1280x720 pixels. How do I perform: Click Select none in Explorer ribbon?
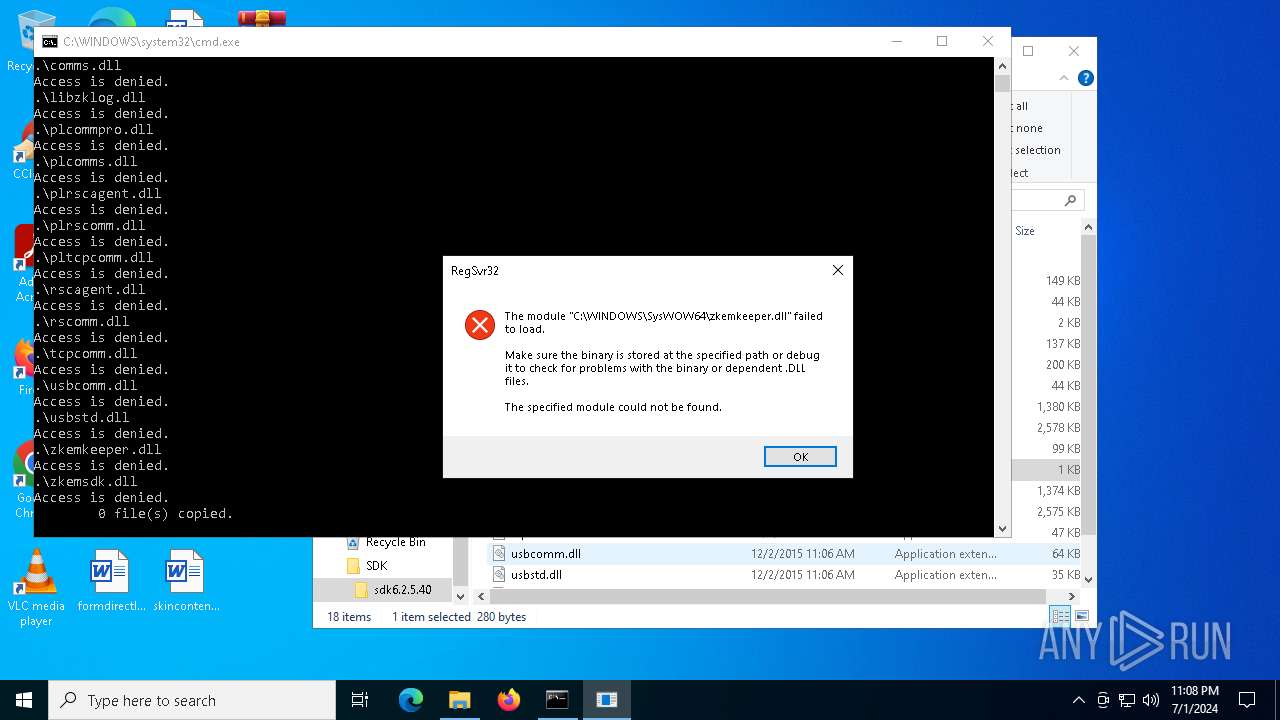tap(1029, 128)
